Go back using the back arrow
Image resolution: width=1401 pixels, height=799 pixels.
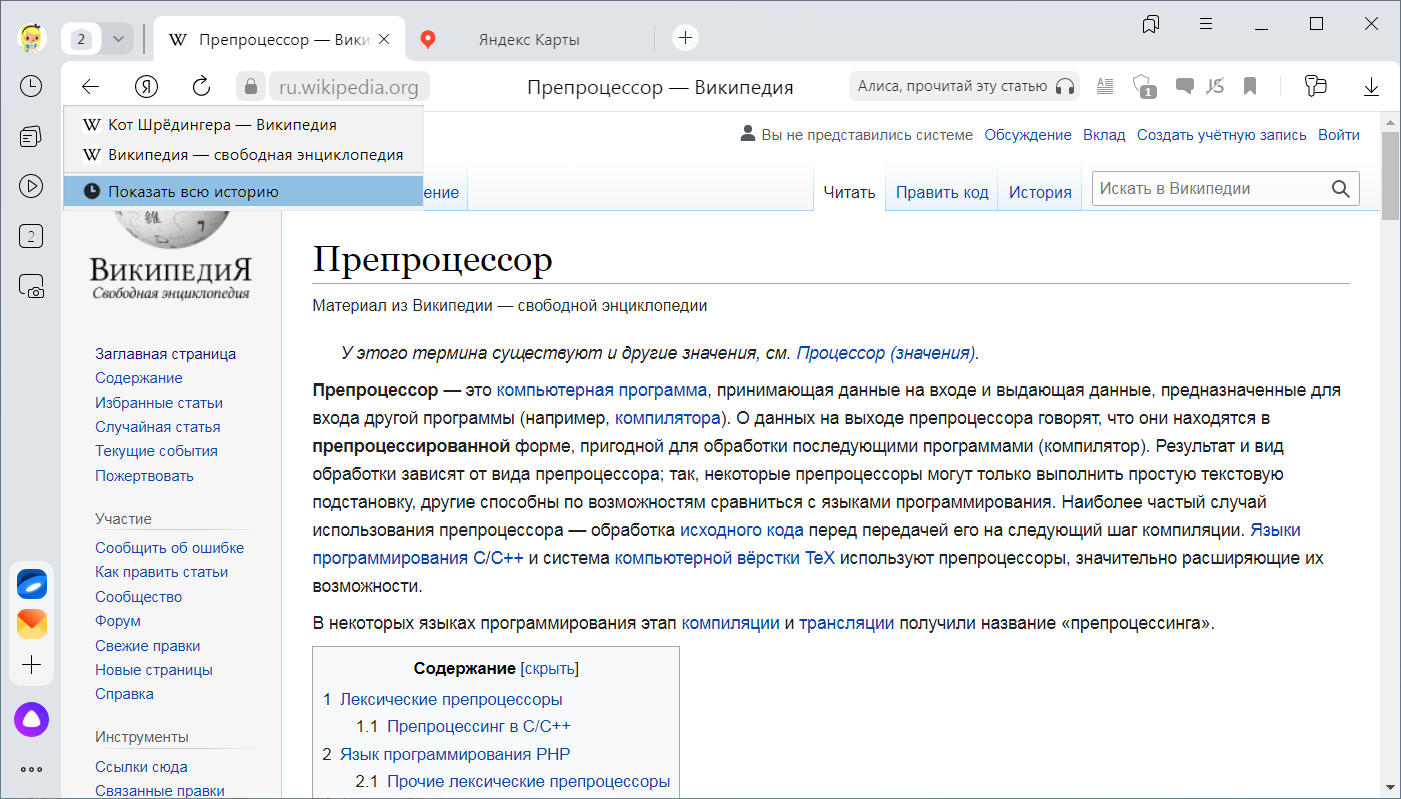(x=90, y=86)
